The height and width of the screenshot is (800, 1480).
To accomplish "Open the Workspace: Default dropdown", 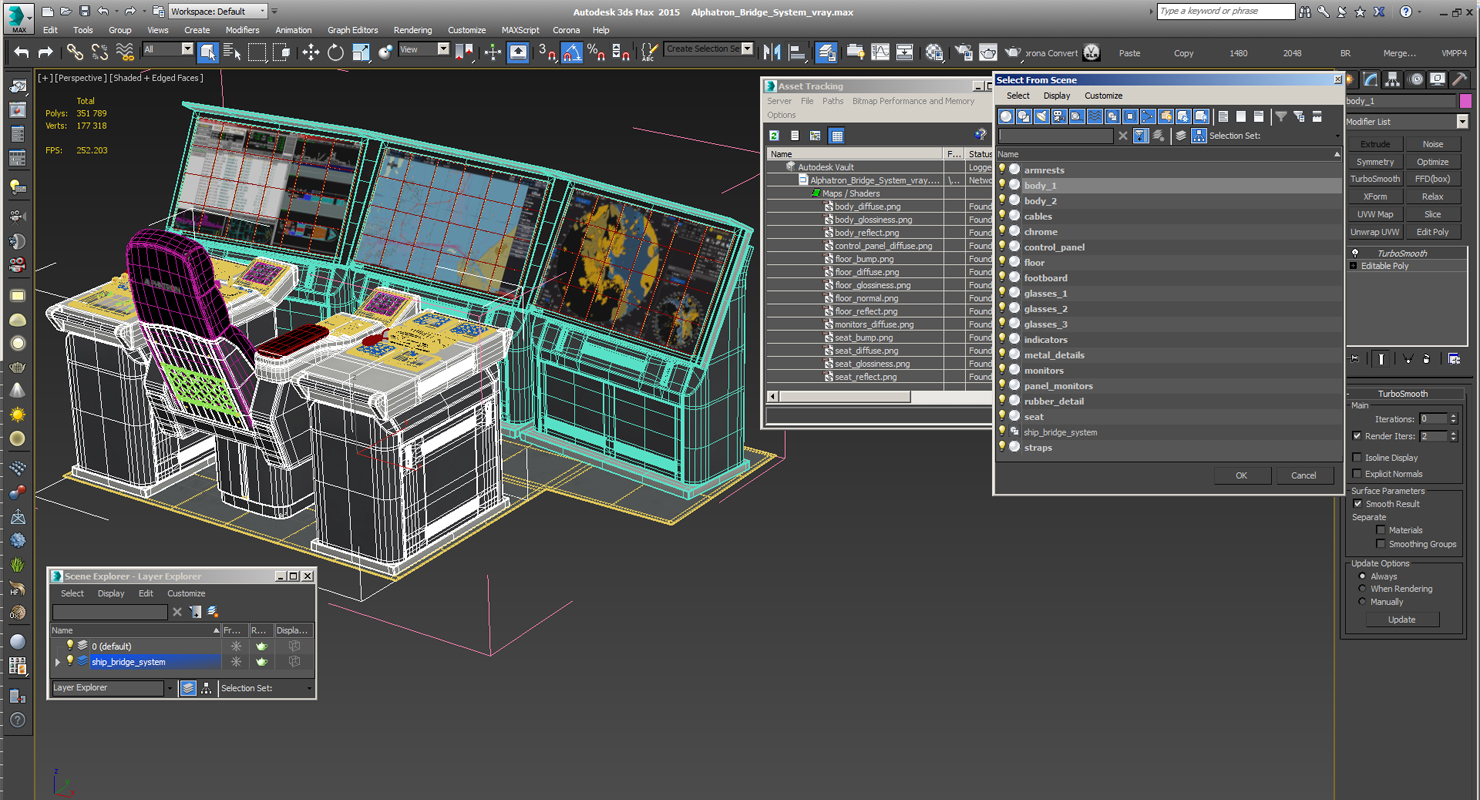I will coord(217,11).
